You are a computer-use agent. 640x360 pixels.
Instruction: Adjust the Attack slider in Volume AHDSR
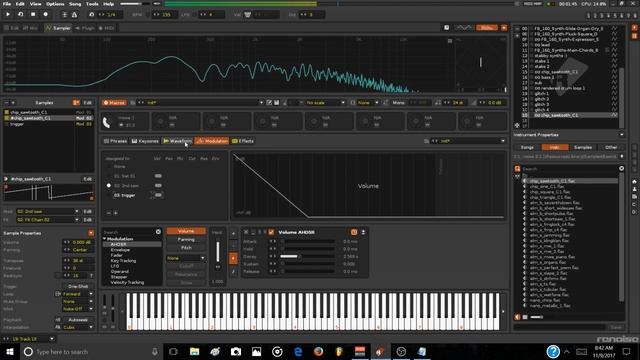click(x=308, y=241)
